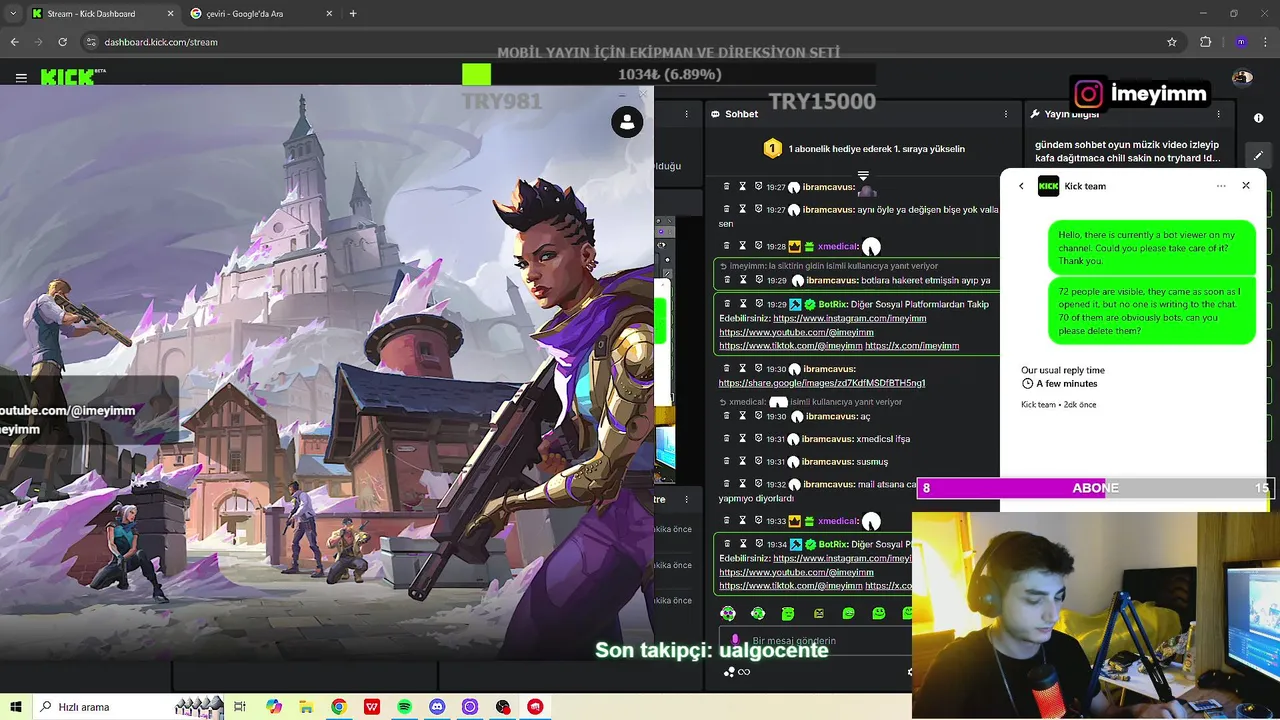Open a new browser tab
This screenshot has width=1280, height=720.
tap(353, 14)
